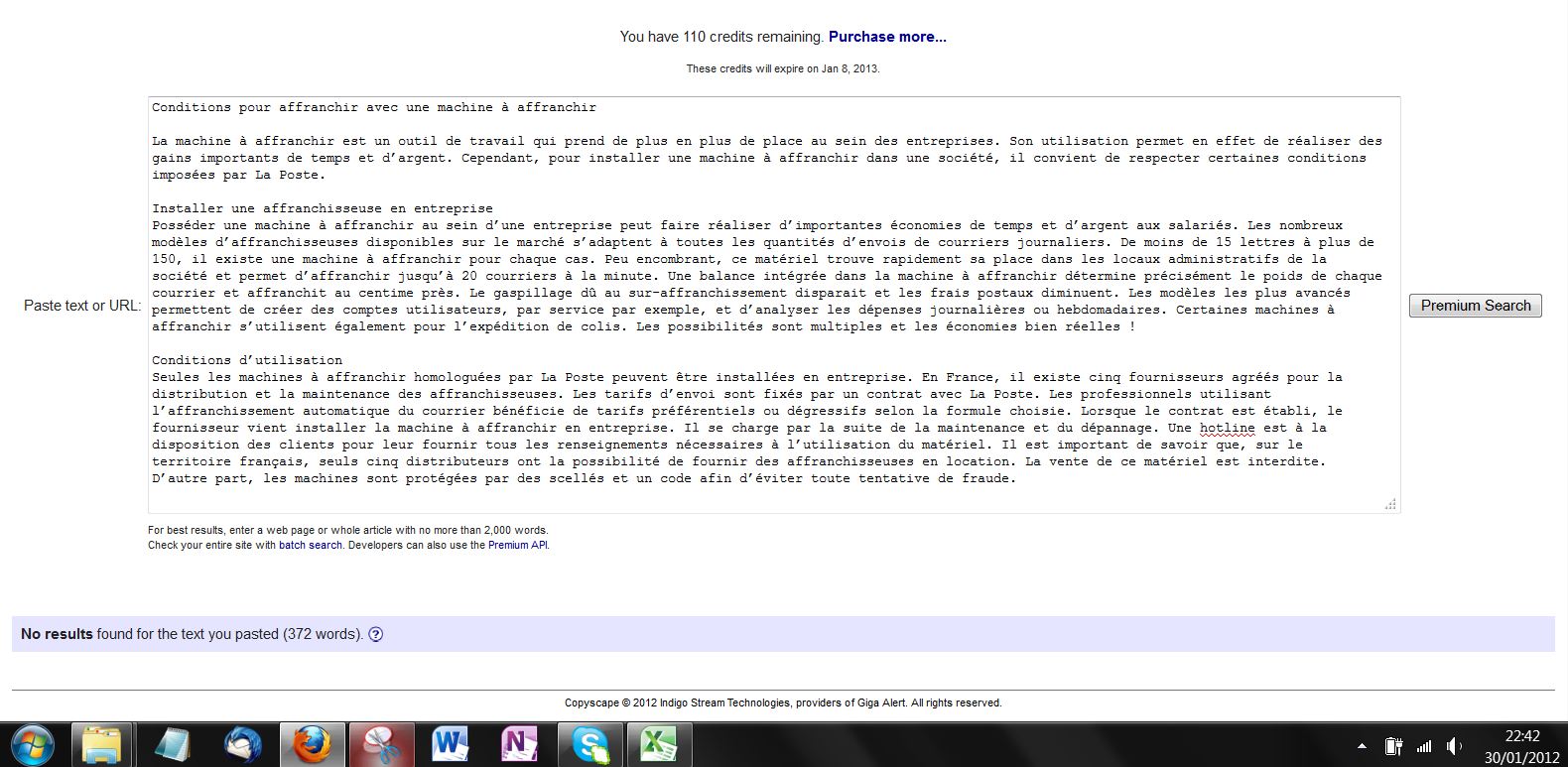Open the Premium API link
This screenshot has height=767, width=1568.
point(517,545)
